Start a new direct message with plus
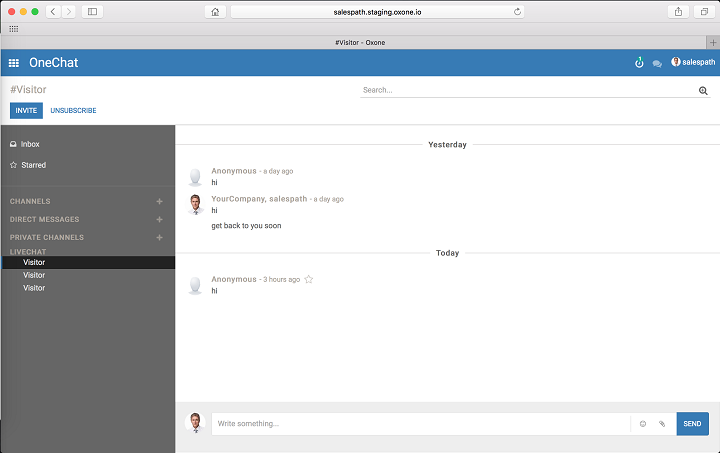Viewport: 720px width, 453px height. (x=159, y=219)
